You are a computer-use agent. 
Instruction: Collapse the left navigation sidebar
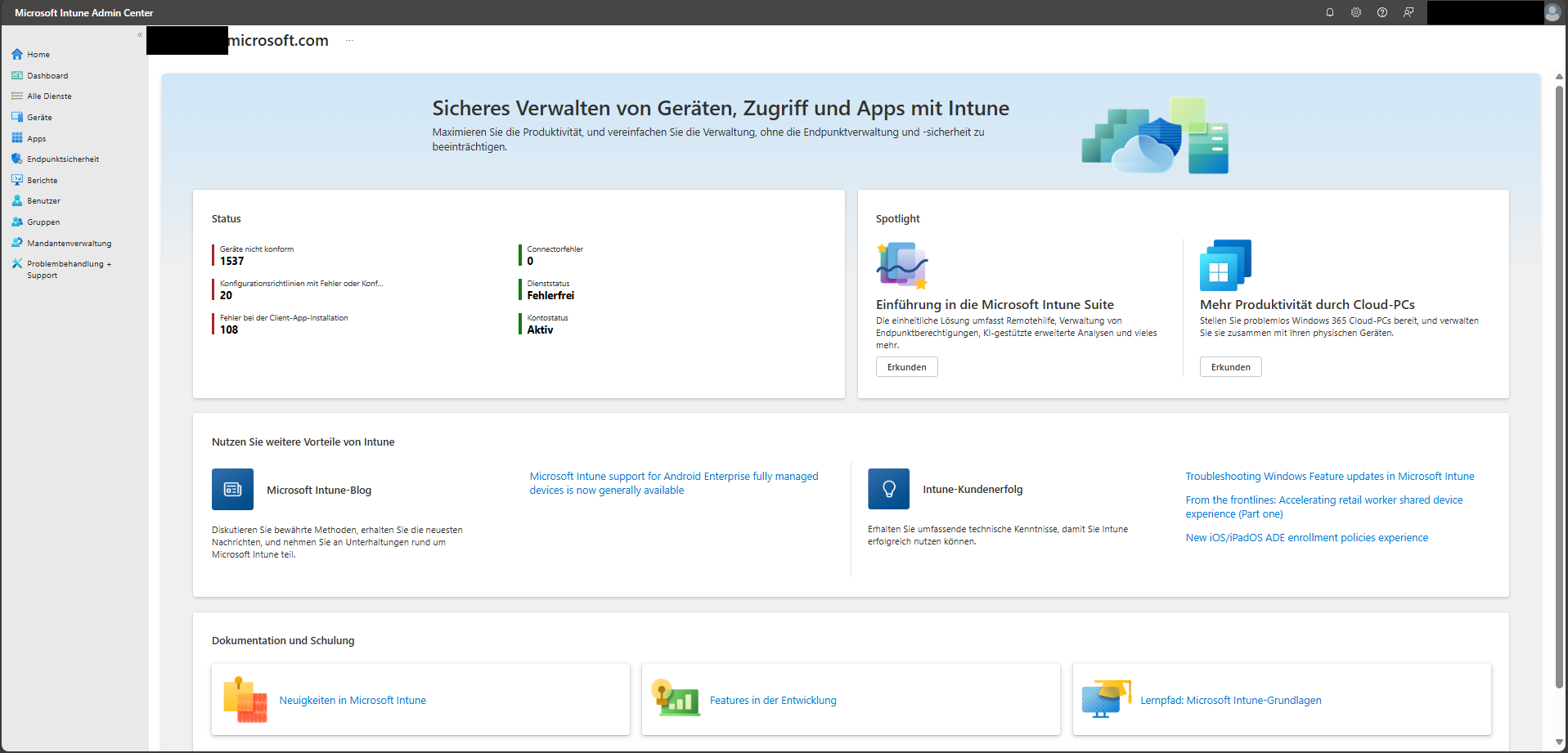[x=140, y=34]
